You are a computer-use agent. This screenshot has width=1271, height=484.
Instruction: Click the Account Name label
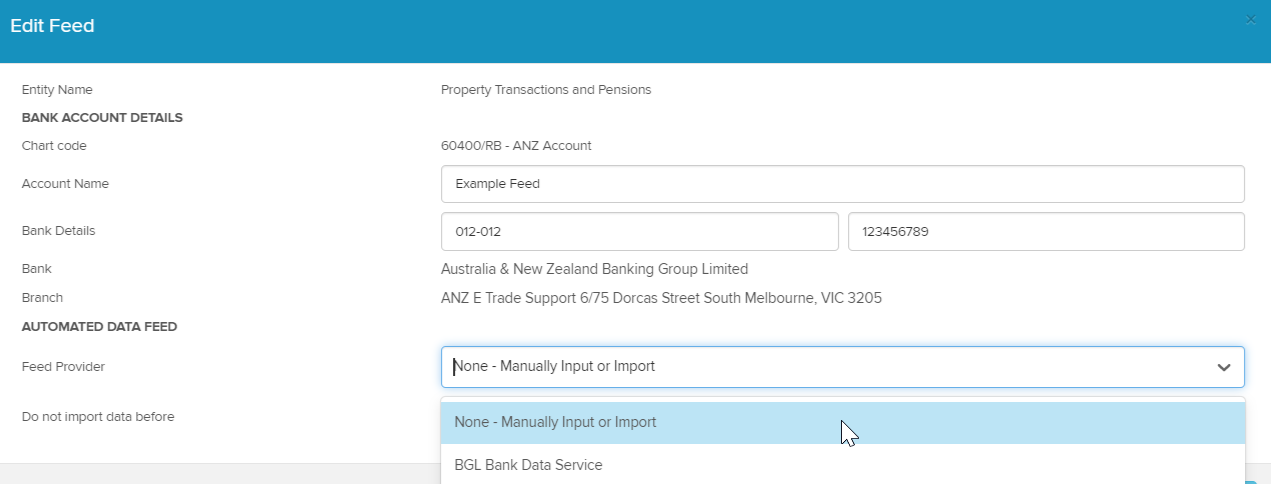pyautogui.click(x=65, y=184)
